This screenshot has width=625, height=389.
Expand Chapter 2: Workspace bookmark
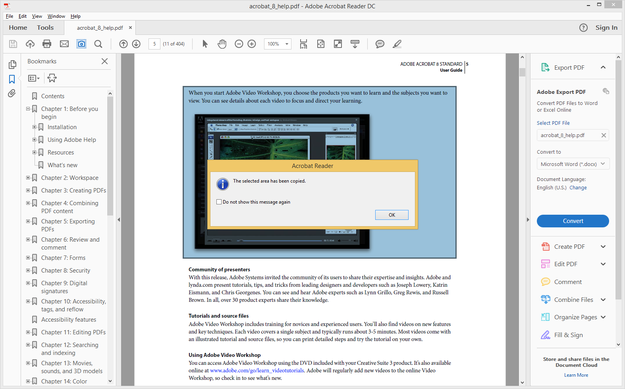[x=28, y=178]
